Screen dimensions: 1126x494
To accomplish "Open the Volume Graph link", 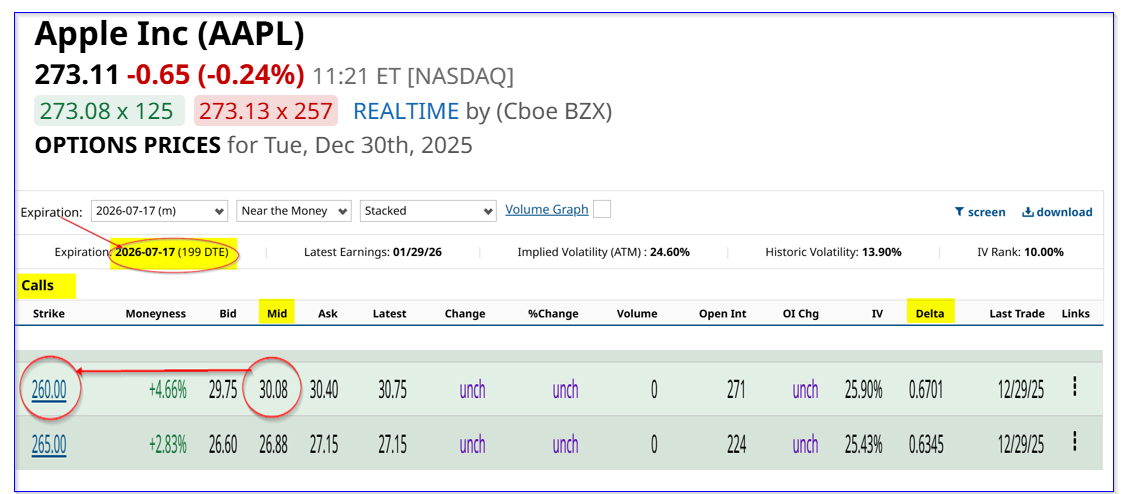I will pos(546,210).
